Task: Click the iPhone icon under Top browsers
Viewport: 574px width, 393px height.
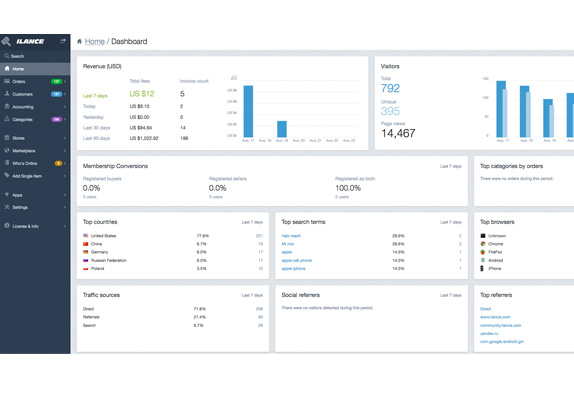Action: [482, 268]
